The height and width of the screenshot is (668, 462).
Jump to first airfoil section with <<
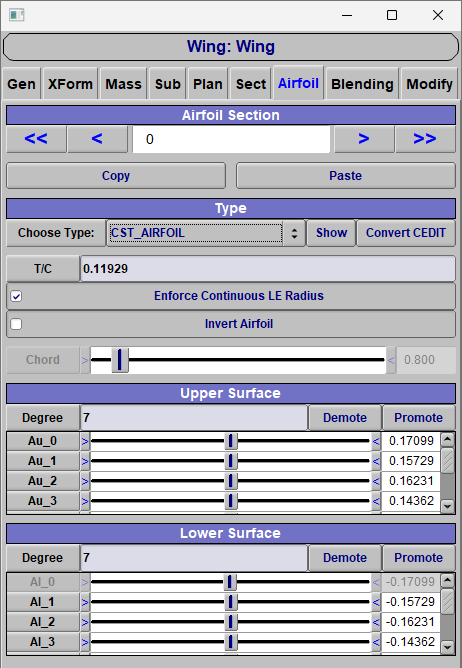tap(36, 139)
